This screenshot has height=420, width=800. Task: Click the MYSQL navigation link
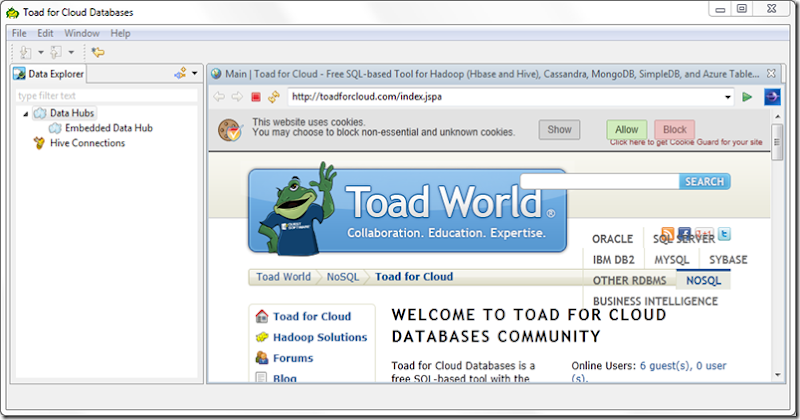pyautogui.click(x=671, y=260)
